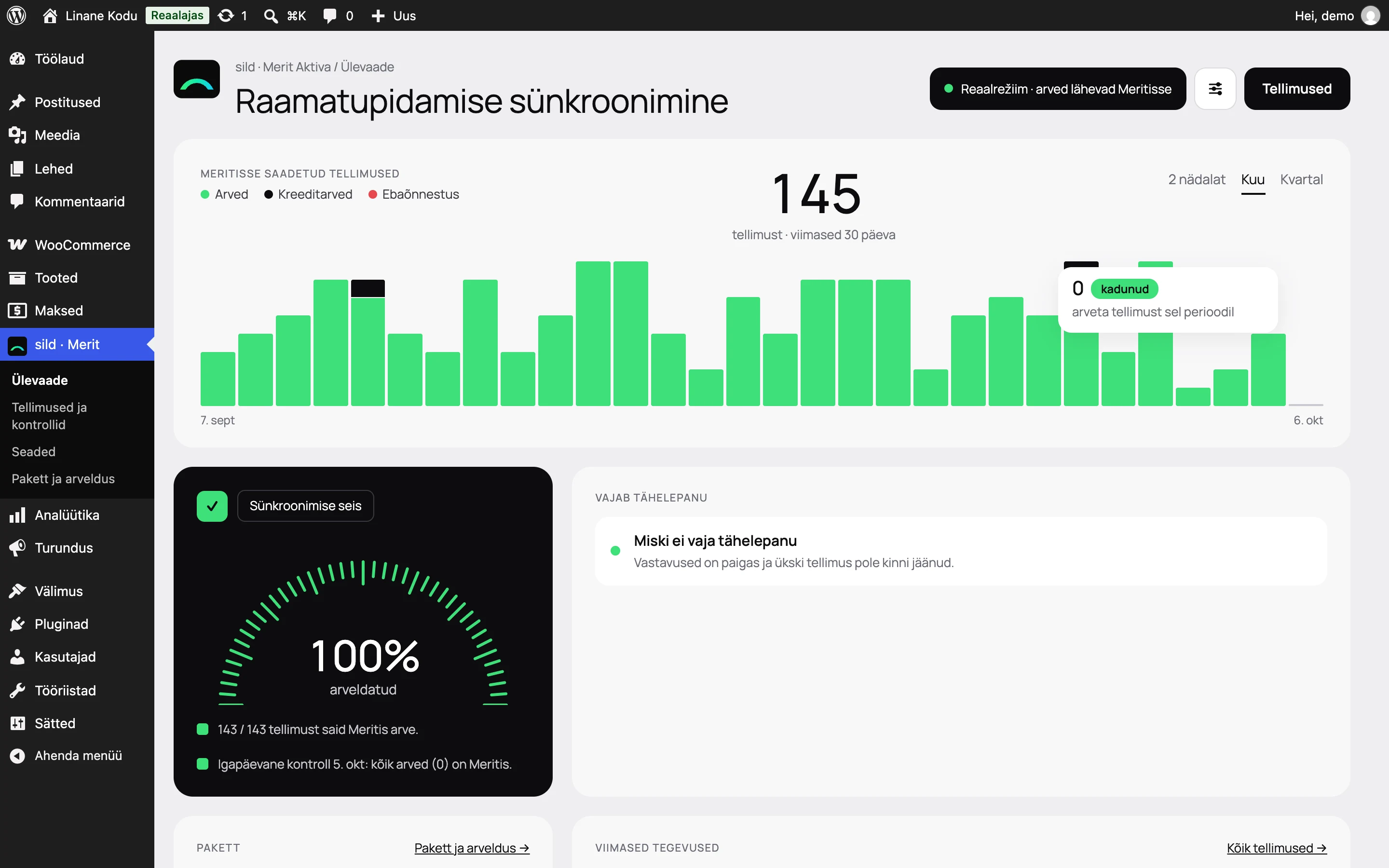
Task: Click the Uus plus button
Action: click(x=394, y=15)
